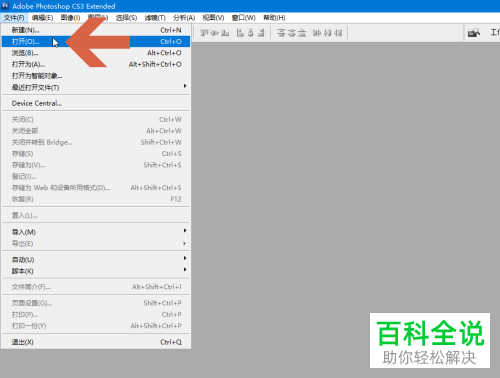Click the distribute left edges icon
This screenshot has height=378, width=500.
click(317, 33)
